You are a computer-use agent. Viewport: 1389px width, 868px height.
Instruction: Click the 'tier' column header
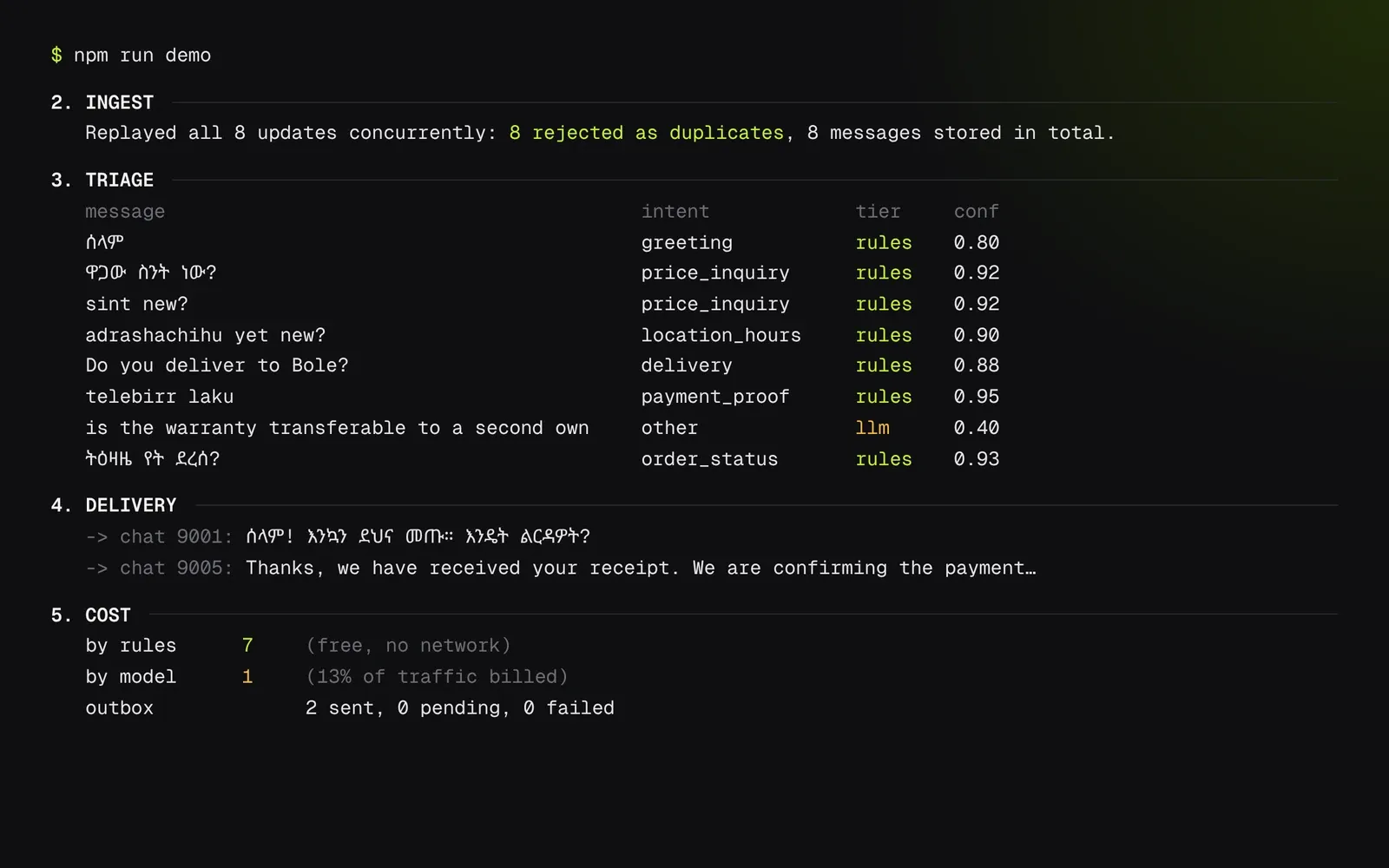[879, 212]
